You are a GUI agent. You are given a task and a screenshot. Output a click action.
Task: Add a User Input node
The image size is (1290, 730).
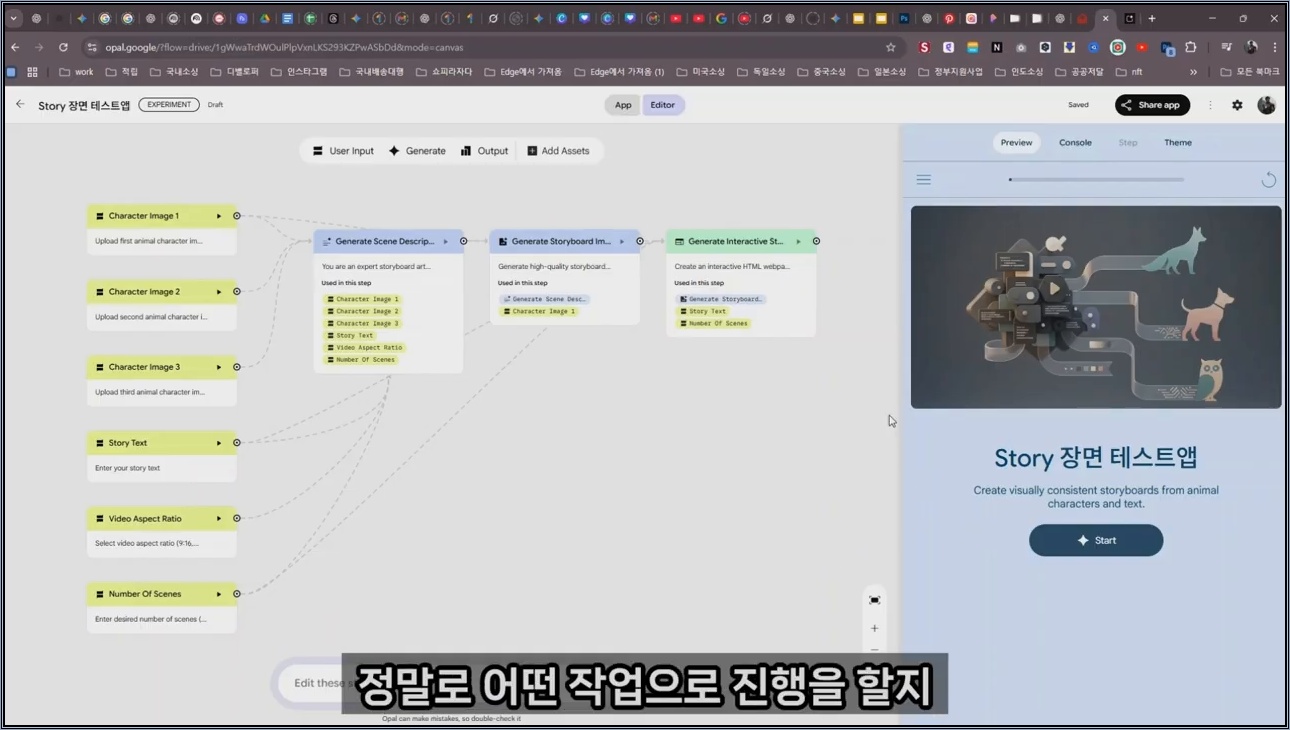(x=343, y=151)
